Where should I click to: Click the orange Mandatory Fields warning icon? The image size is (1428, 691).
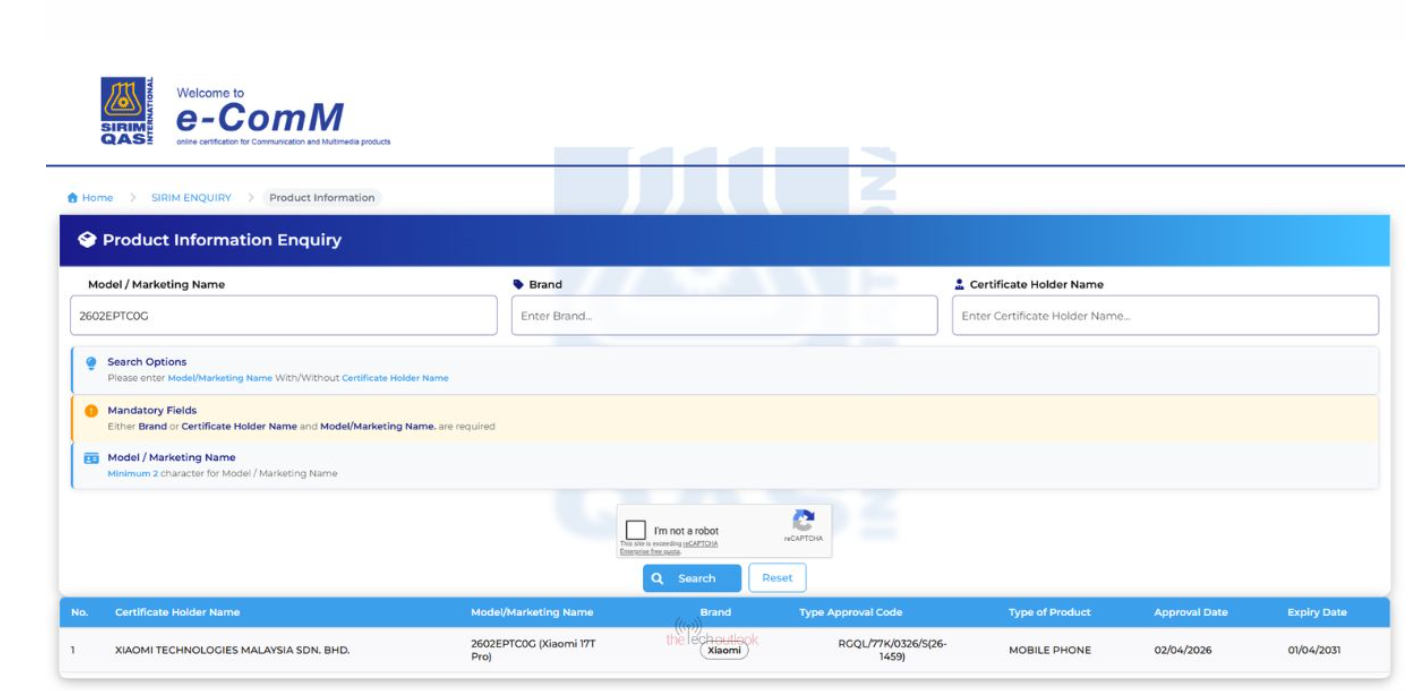91,410
